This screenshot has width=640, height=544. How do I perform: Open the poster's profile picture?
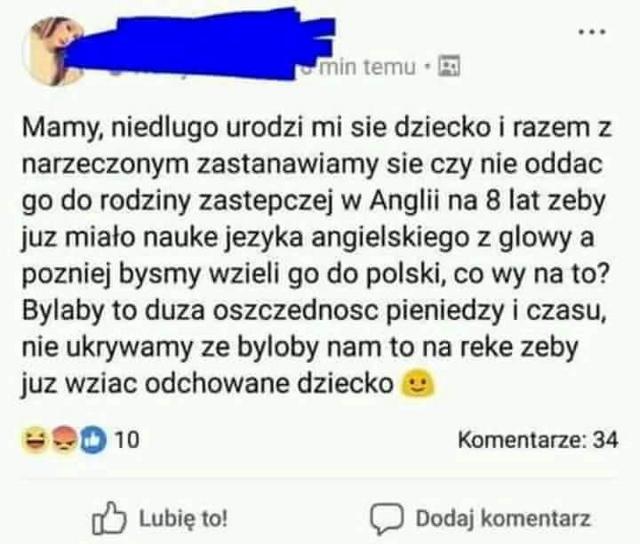(53, 51)
